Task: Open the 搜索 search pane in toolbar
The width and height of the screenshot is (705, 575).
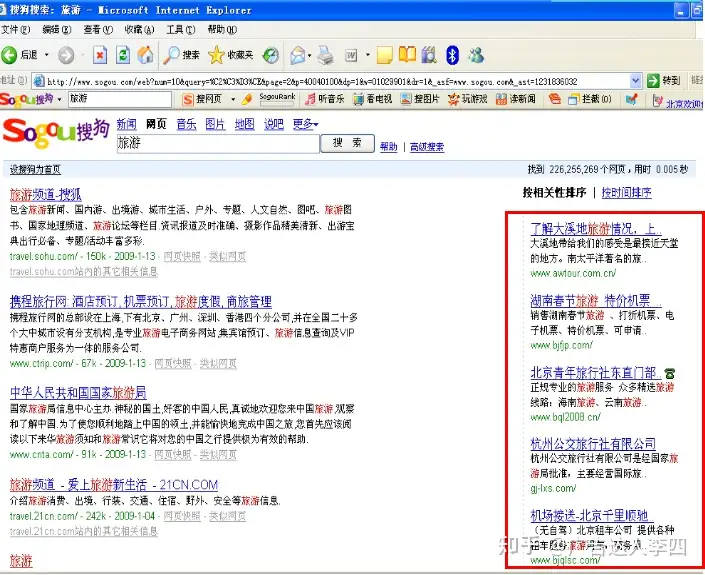Action: [x=181, y=55]
